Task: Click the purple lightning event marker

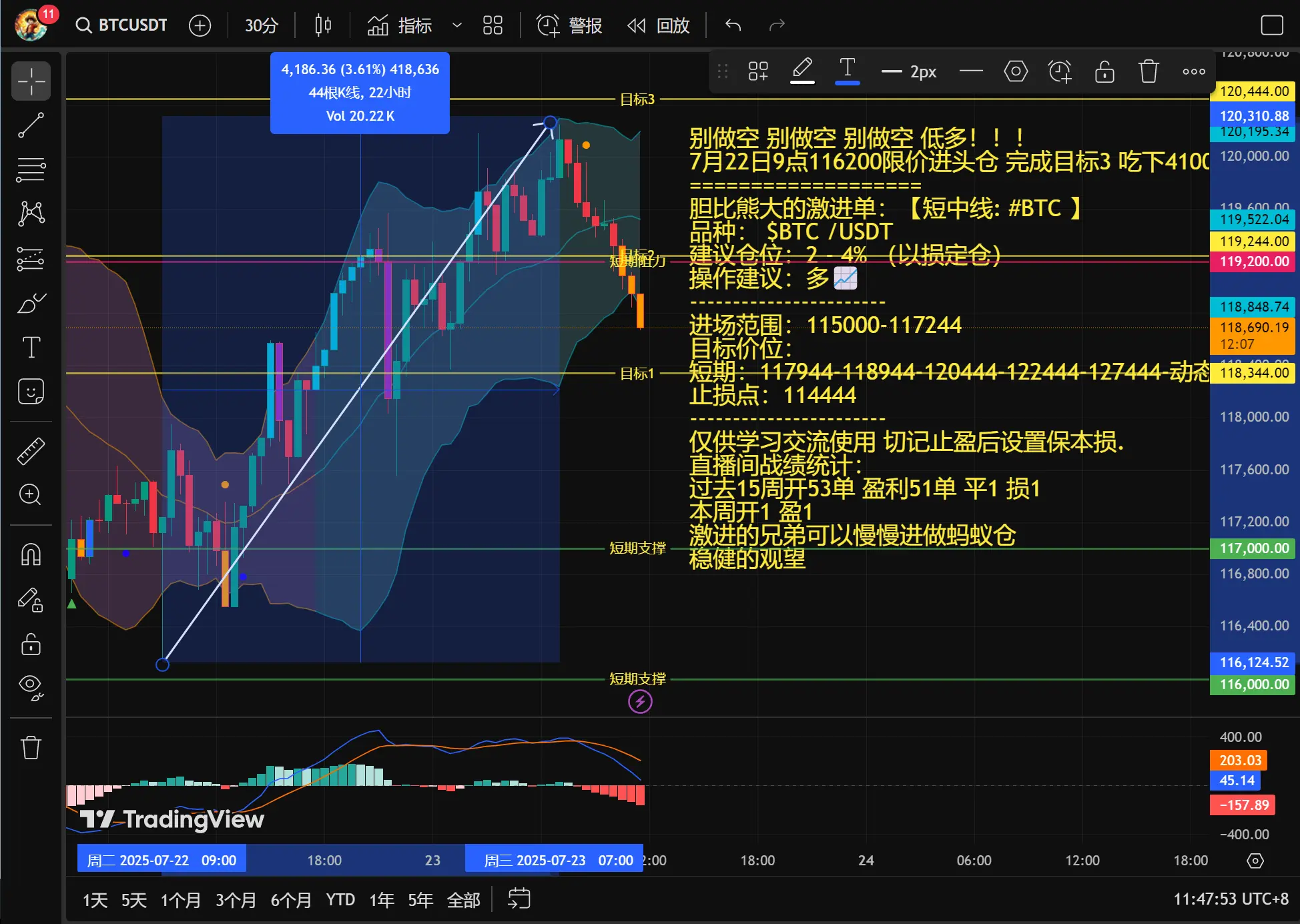Action: [x=640, y=702]
